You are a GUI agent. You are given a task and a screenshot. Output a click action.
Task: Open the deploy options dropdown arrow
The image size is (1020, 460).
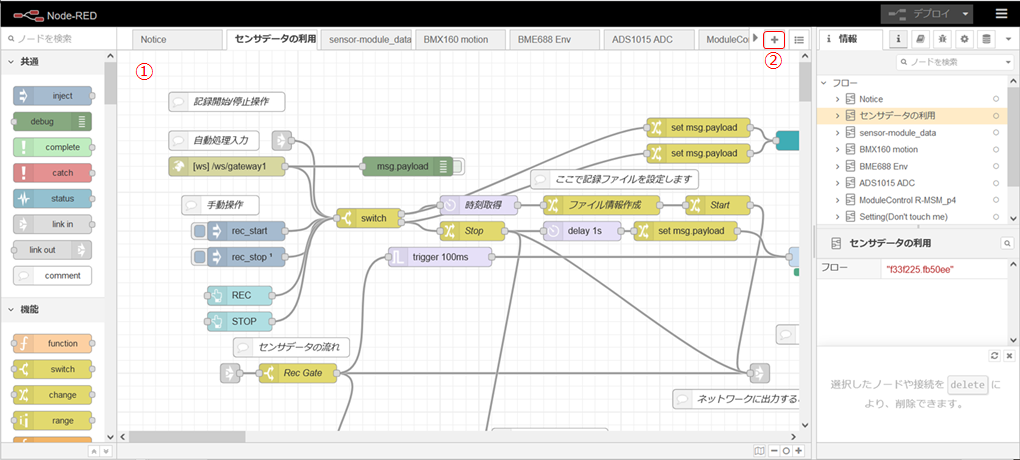click(965, 14)
